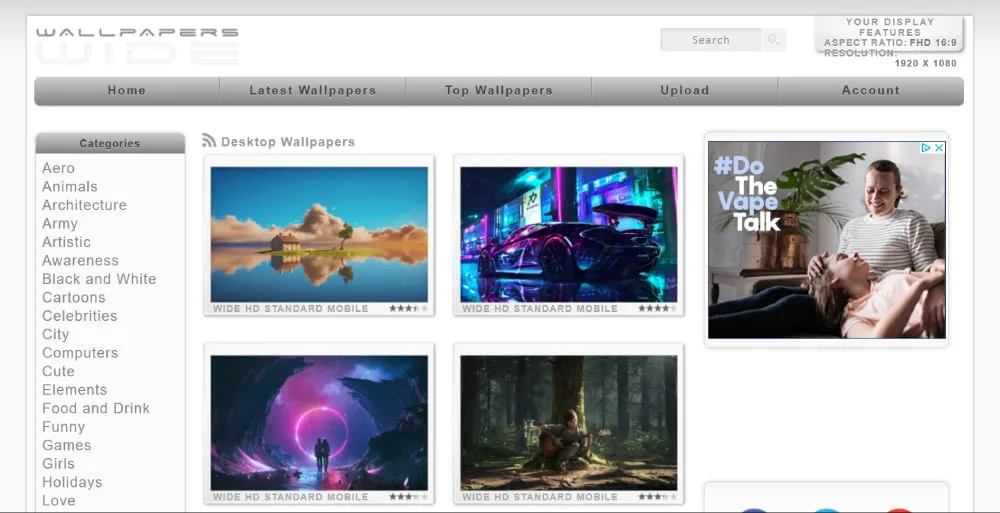Open the Aero category
The image size is (1000, 513).
point(58,168)
